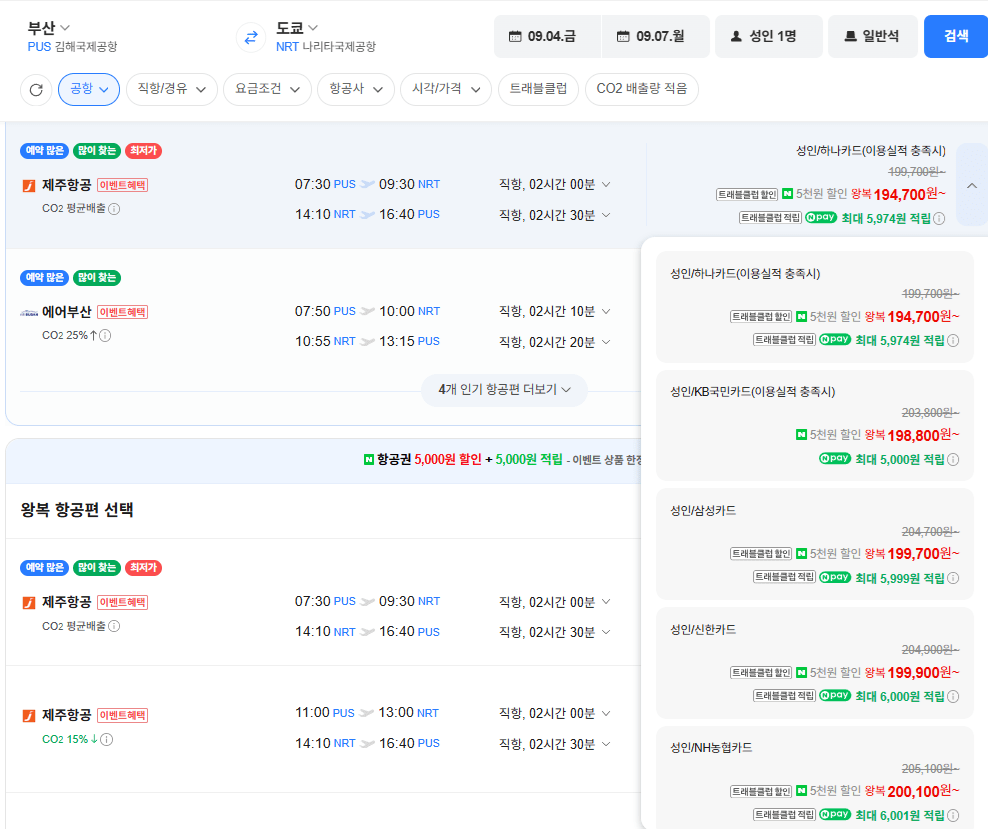Click info icon beside 최대 6,001원 적립

(953, 815)
